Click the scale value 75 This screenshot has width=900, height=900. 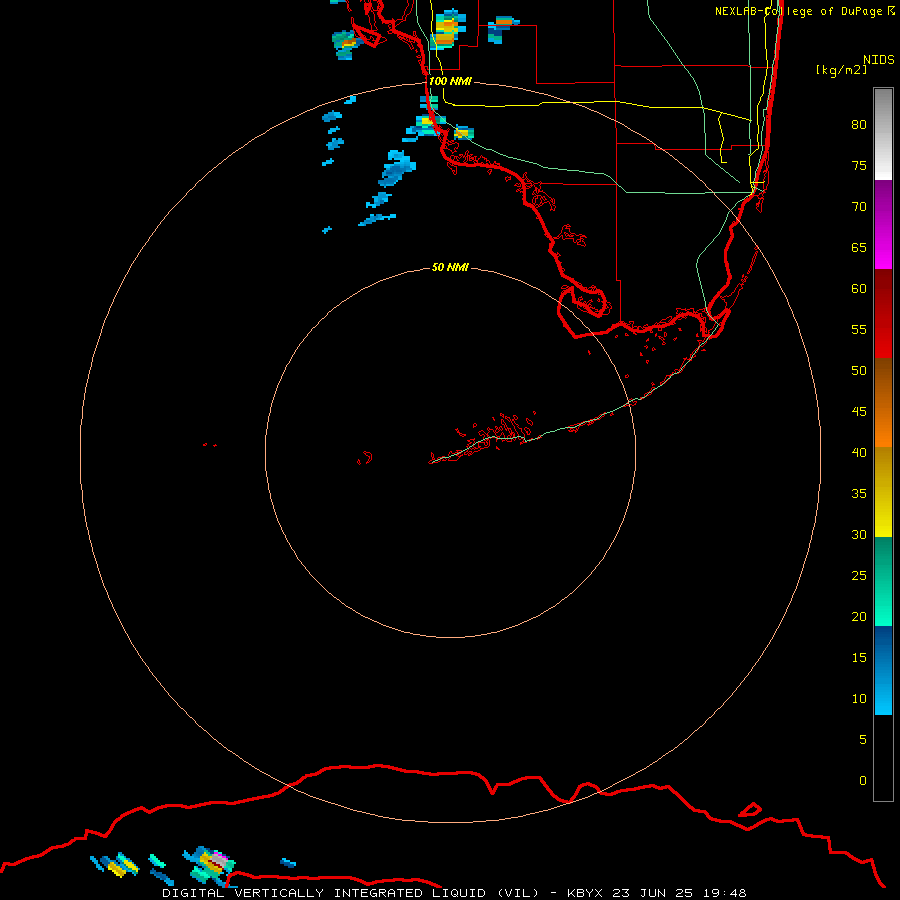point(859,165)
